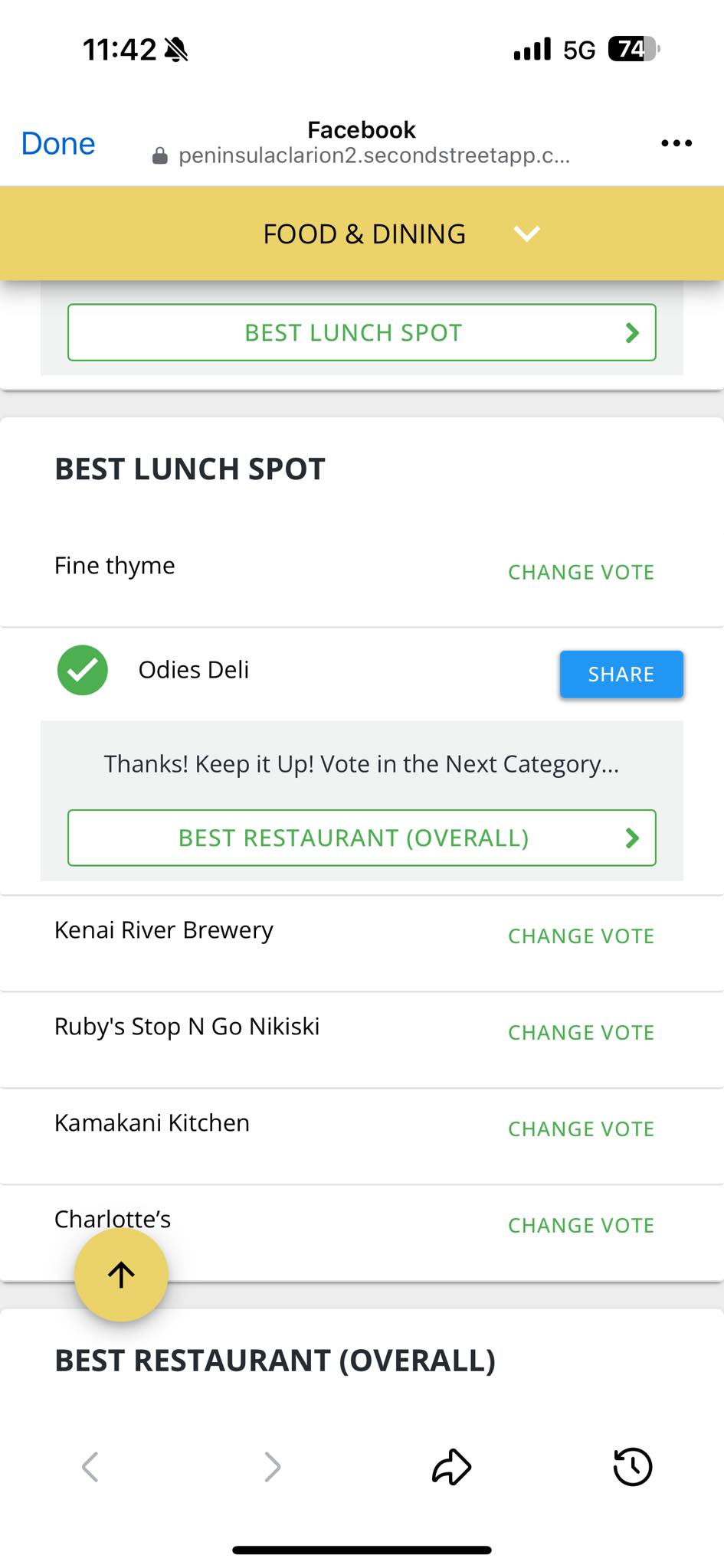The image size is (724, 1568).
Task: Tap the peninsulaclarion2 URL address text
Action: [x=374, y=156]
